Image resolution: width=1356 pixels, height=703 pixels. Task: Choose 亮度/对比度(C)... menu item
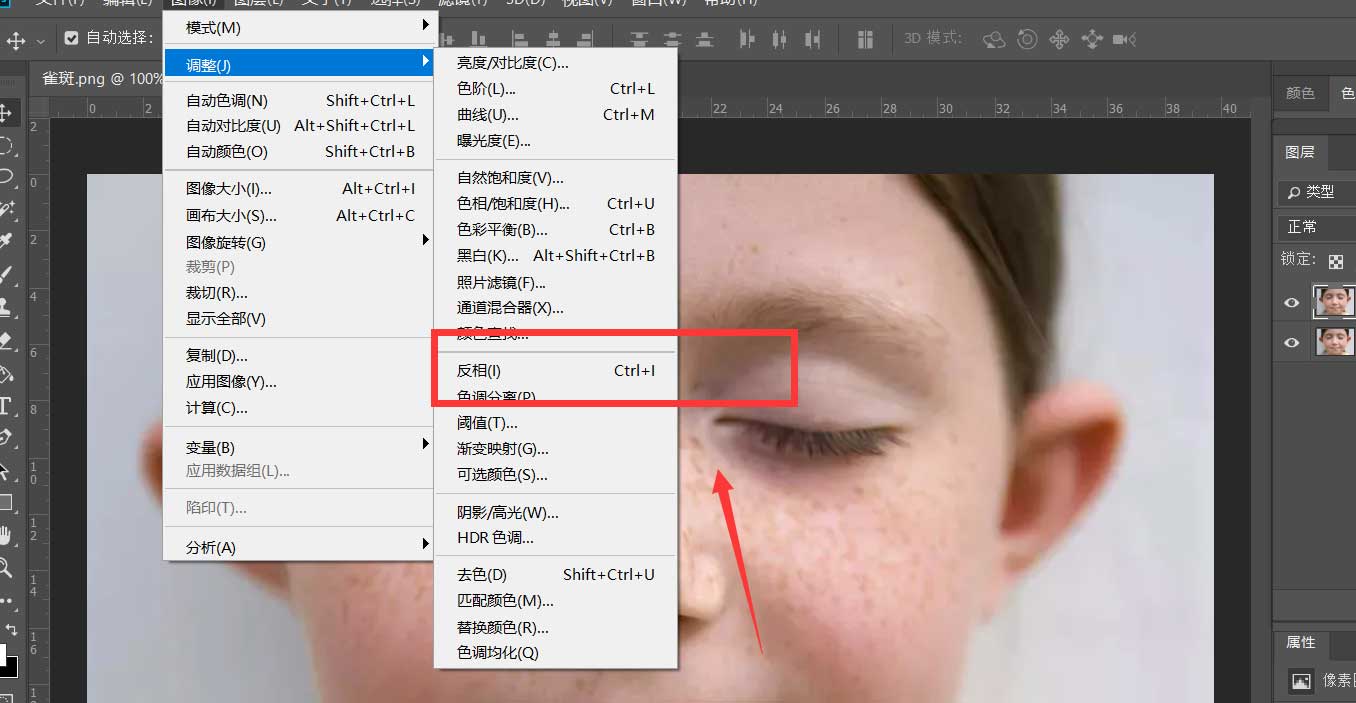556,63
